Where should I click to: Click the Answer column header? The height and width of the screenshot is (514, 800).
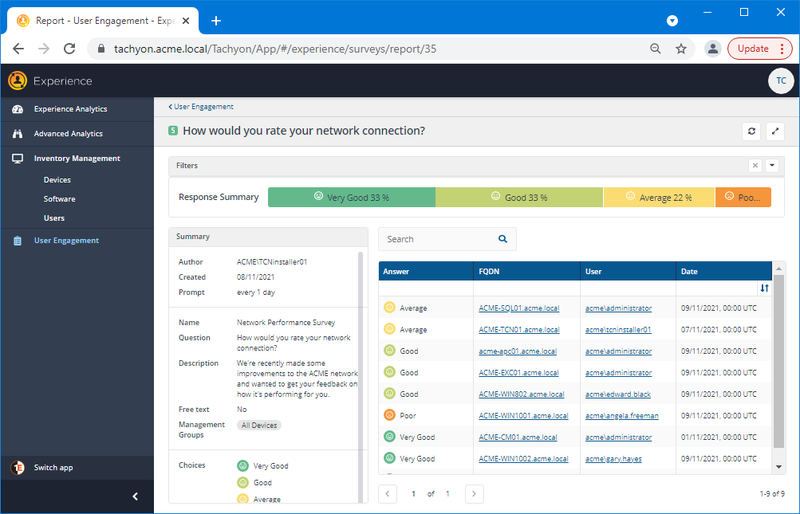(x=426, y=272)
